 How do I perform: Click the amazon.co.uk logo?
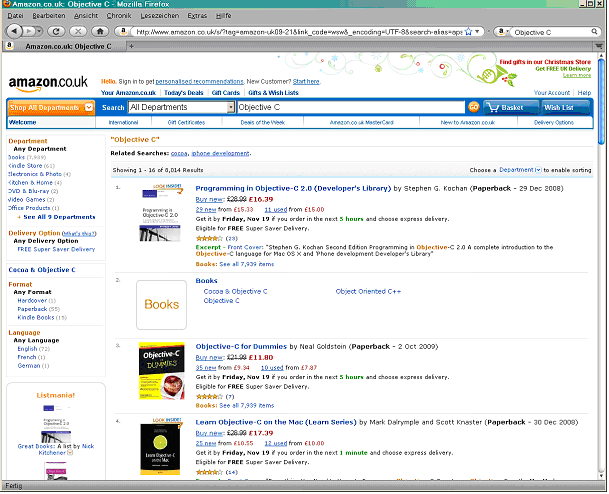tap(48, 83)
